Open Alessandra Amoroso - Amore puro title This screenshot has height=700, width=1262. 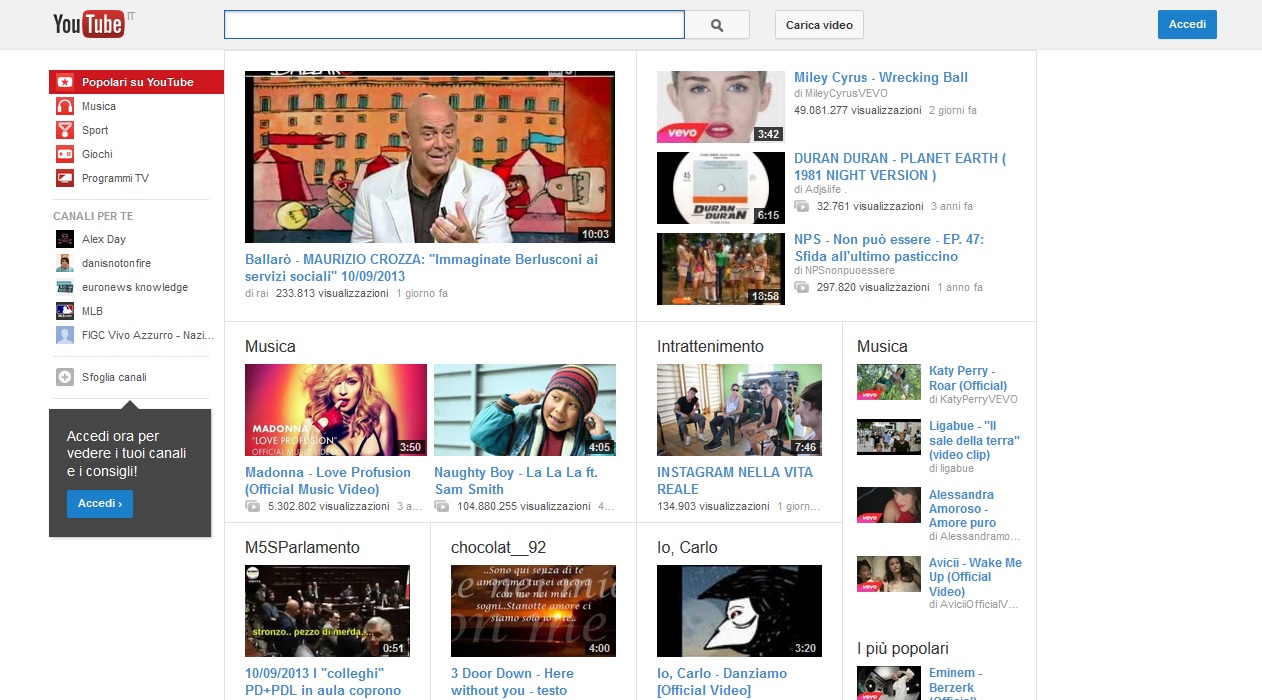click(x=962, y=509)
